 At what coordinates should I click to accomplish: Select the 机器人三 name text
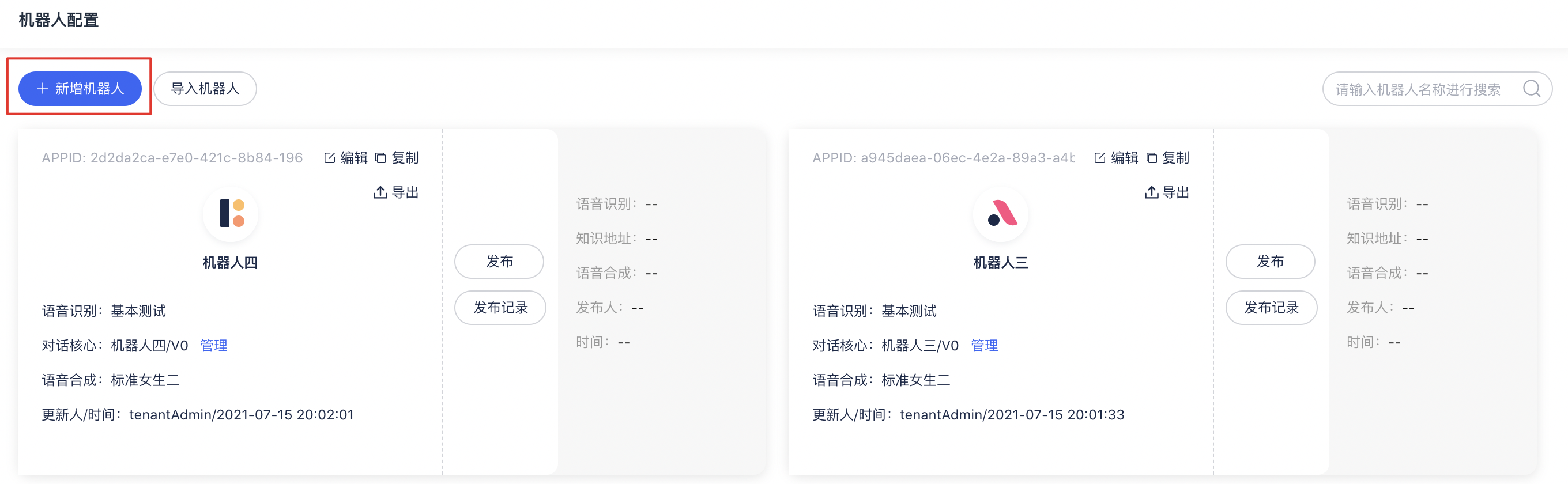coord(1001,263)
